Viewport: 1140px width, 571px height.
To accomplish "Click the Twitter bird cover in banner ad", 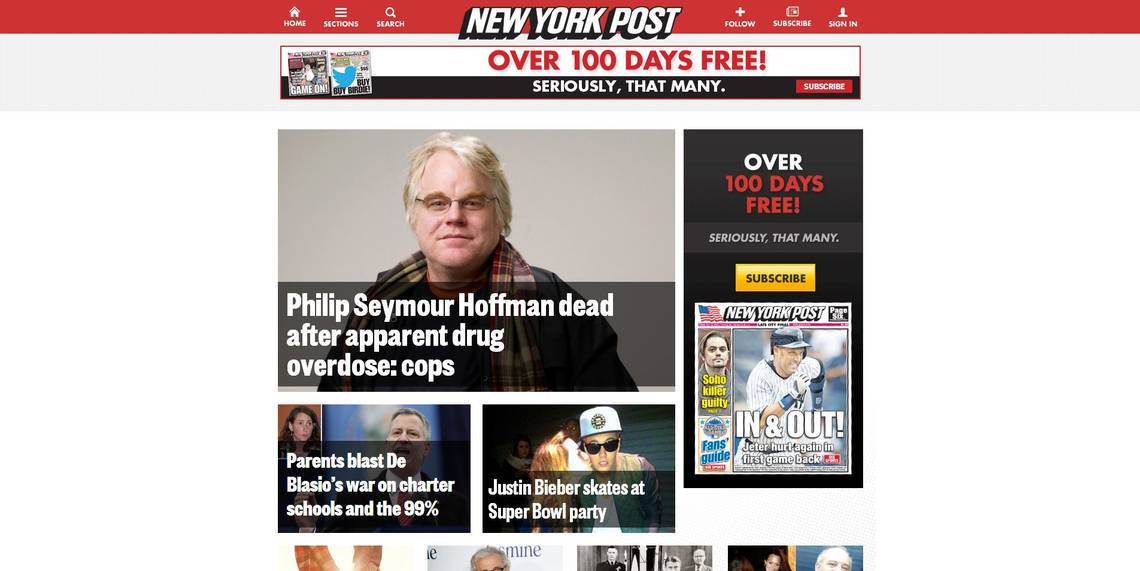I will 351,73.
